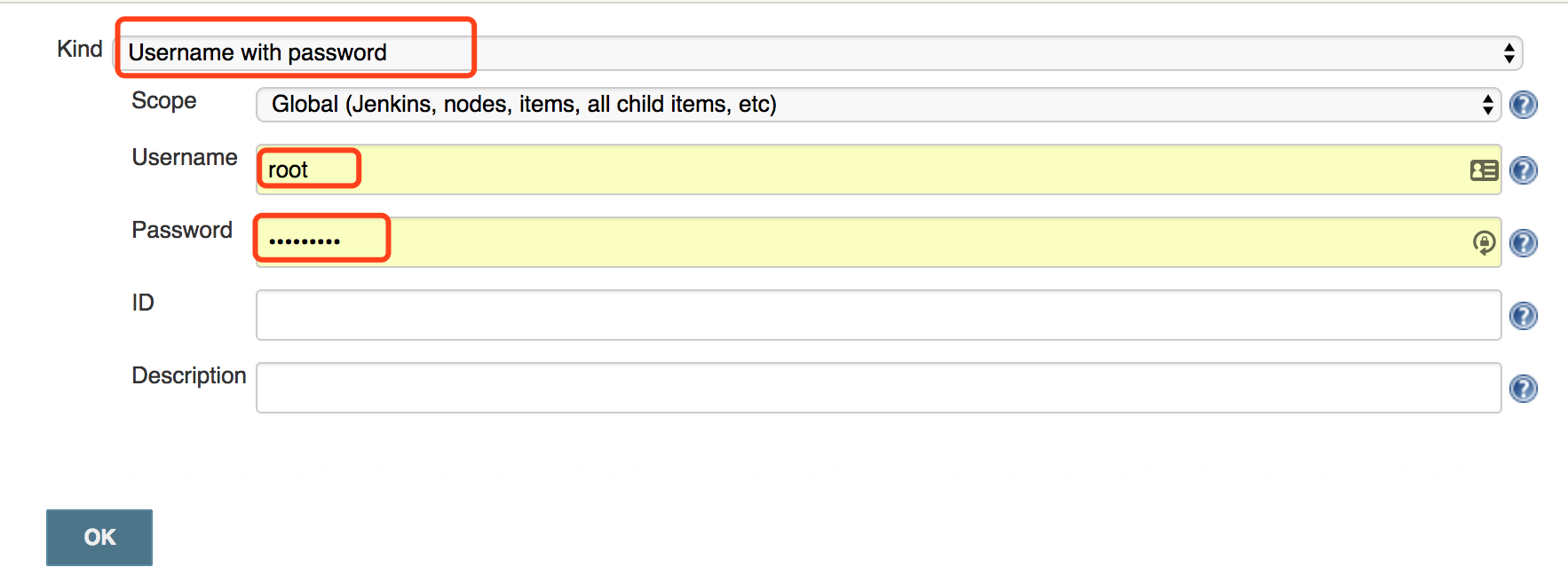Click the Scope label text
1568x575 pixels.
pyautogui.click(x=164, y=101)
